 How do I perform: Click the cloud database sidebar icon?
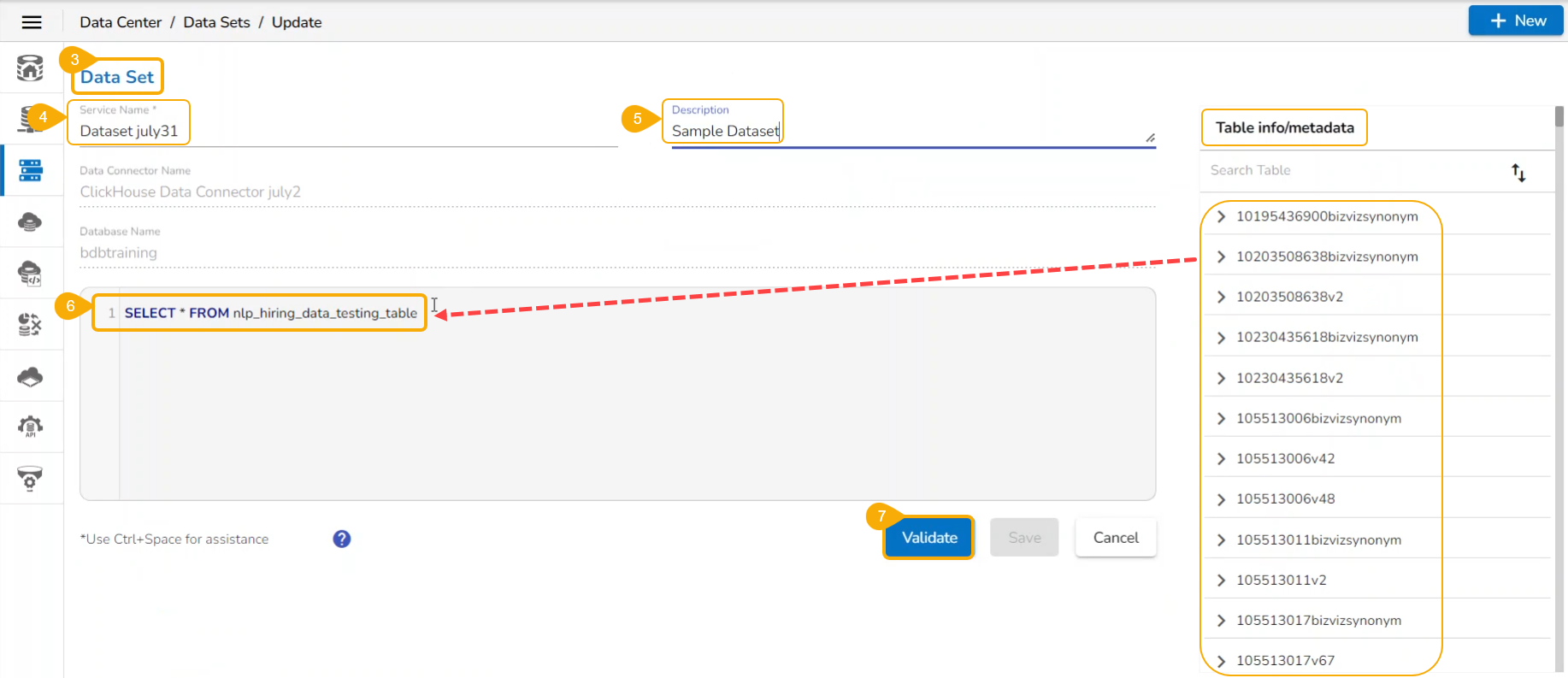[x=30, y=222]
